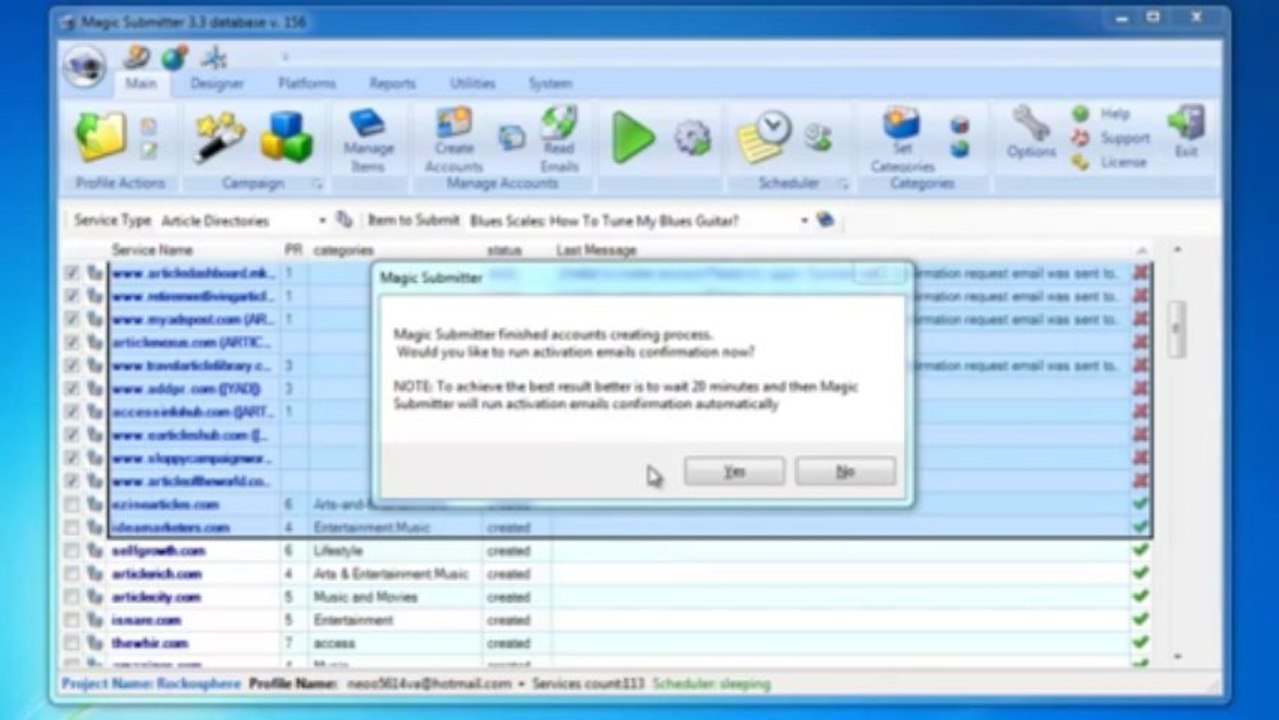The width and height of the screenshot is (1279, 720).
Task: Sort by the PR column header
Action: coord(295,250)
